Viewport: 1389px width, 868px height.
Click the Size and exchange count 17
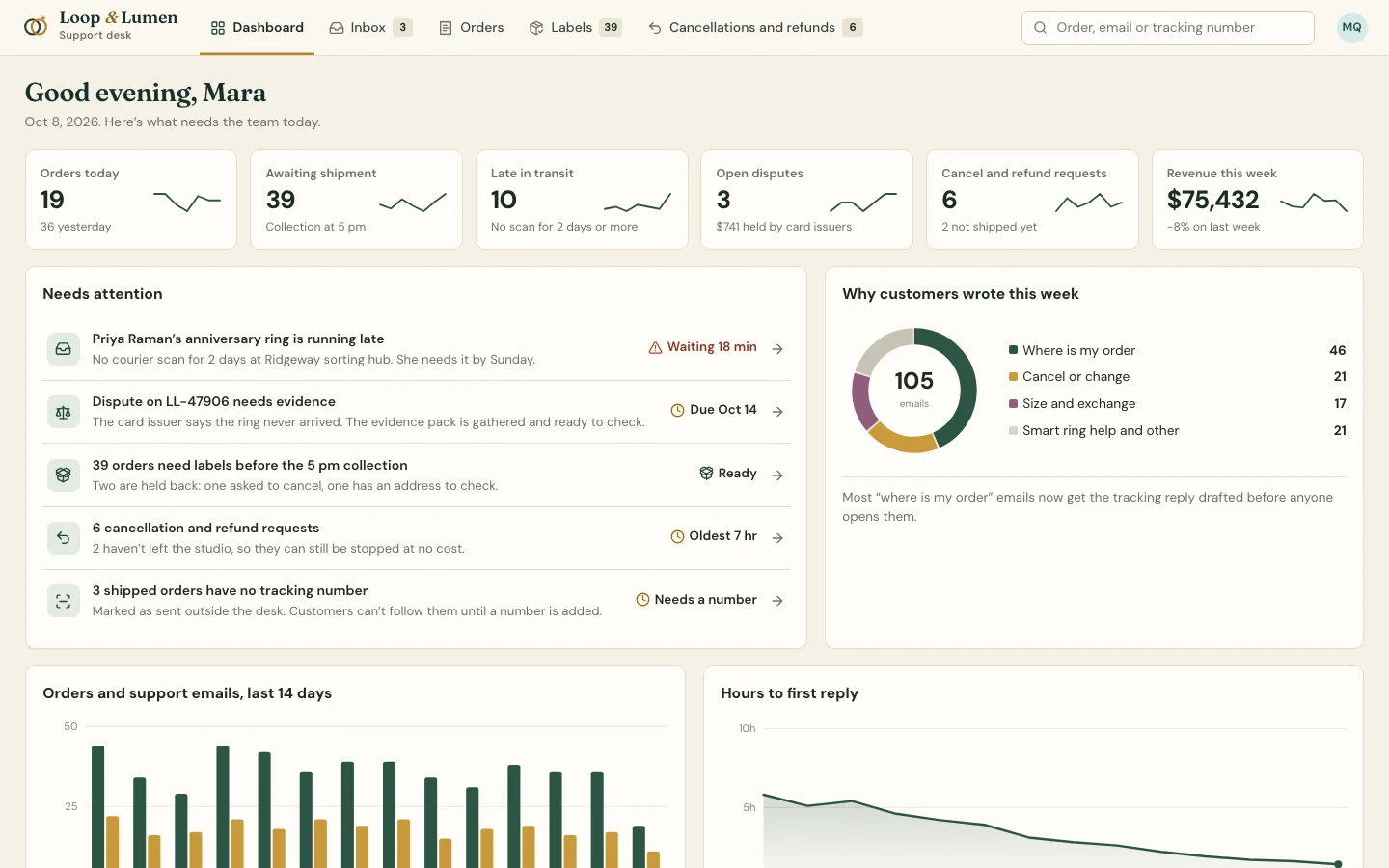pos(1340,404)
